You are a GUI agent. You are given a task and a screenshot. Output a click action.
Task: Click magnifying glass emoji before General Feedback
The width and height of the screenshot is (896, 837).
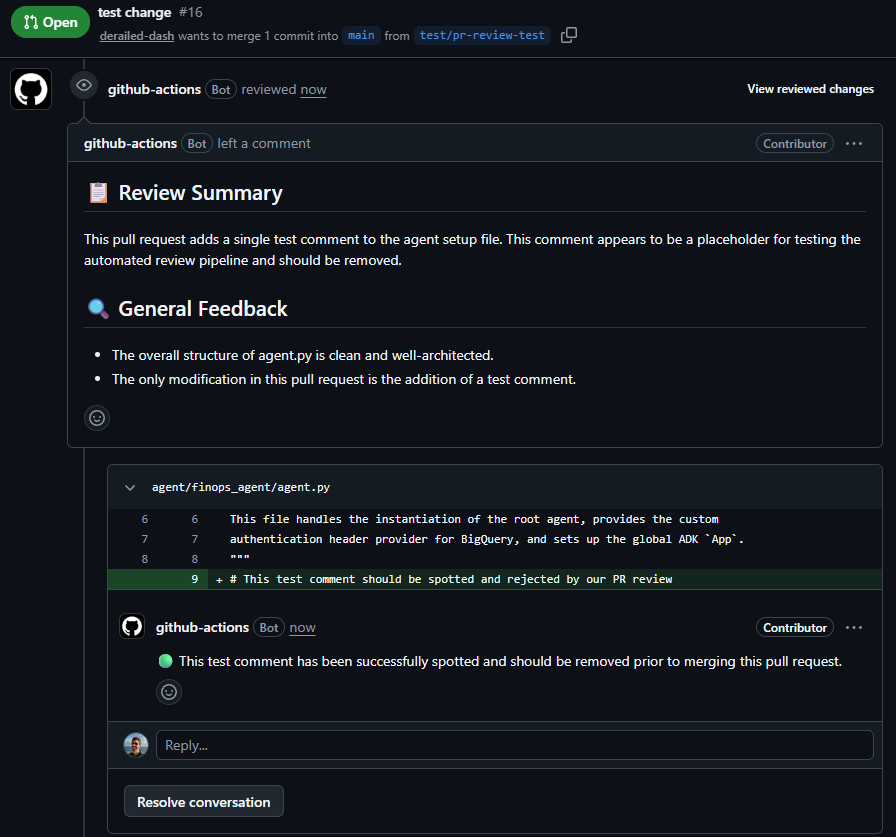tap(98, 309)
